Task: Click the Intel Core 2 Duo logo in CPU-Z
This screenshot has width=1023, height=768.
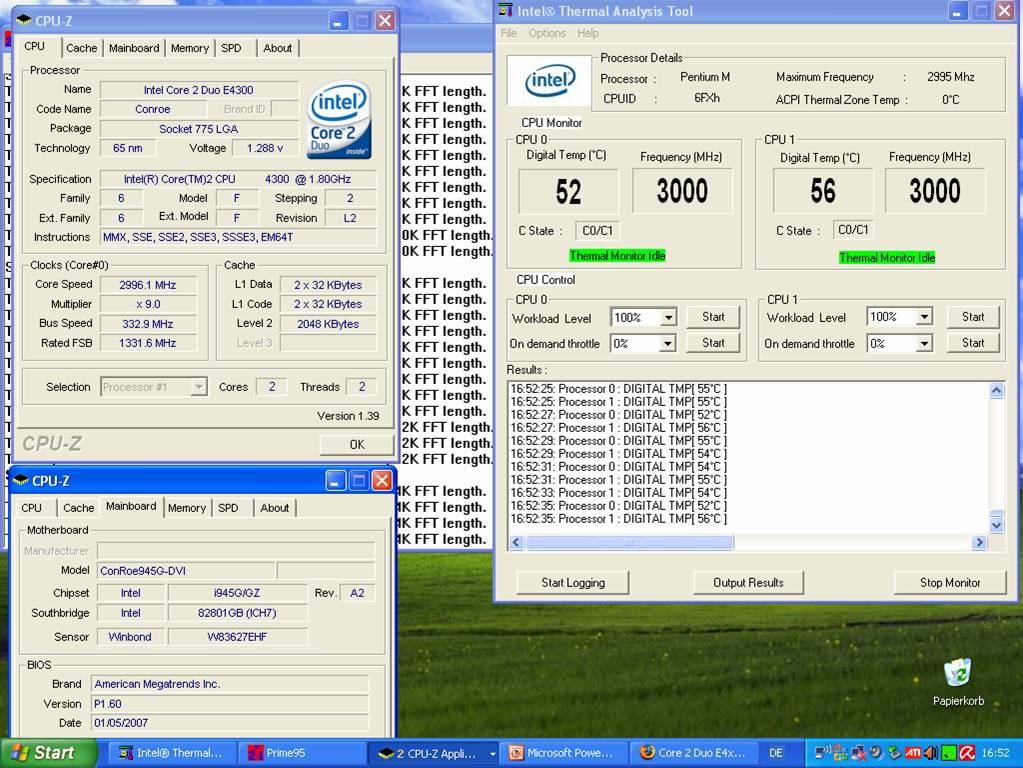Action: [339, 119]
